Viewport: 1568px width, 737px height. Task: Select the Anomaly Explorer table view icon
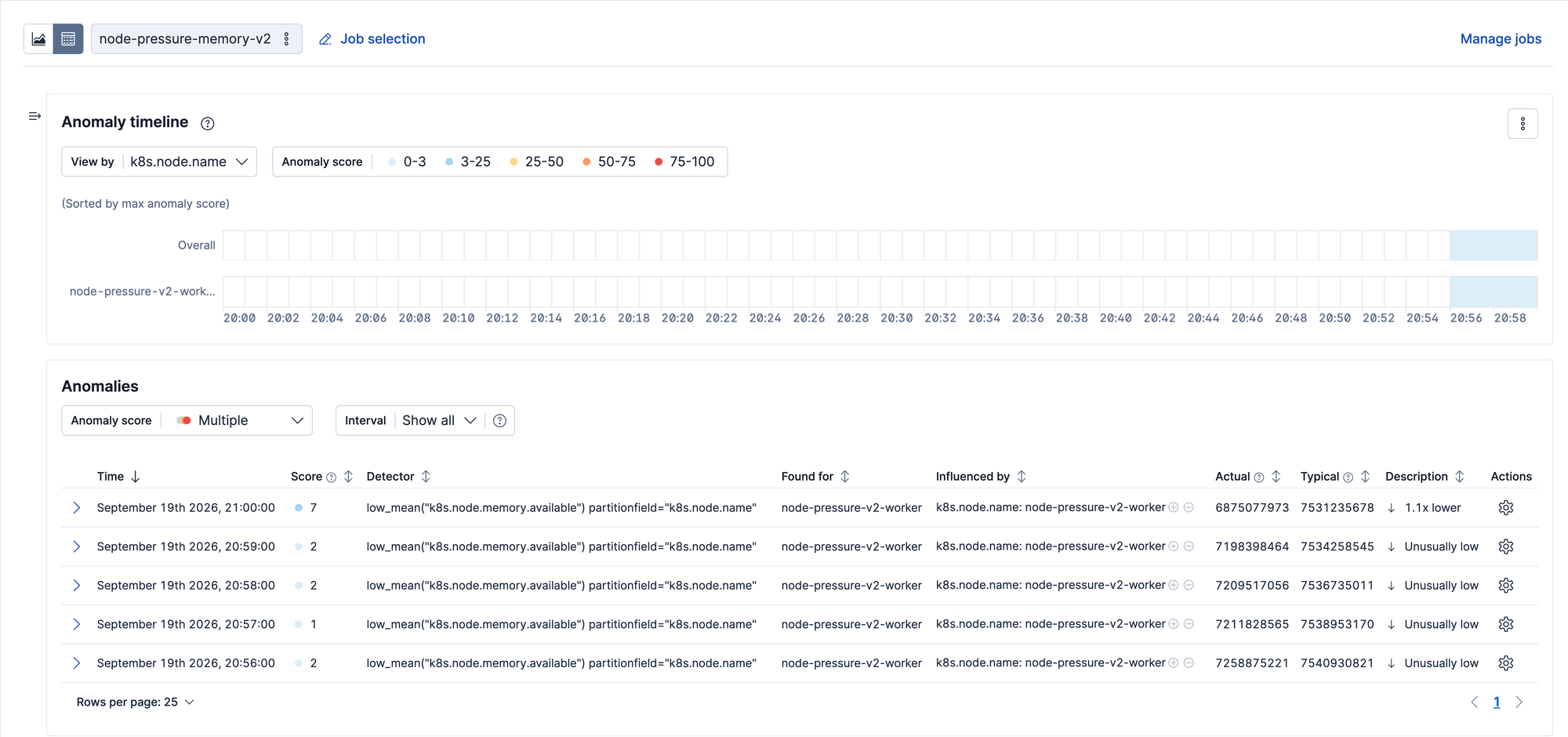(68, 39)
